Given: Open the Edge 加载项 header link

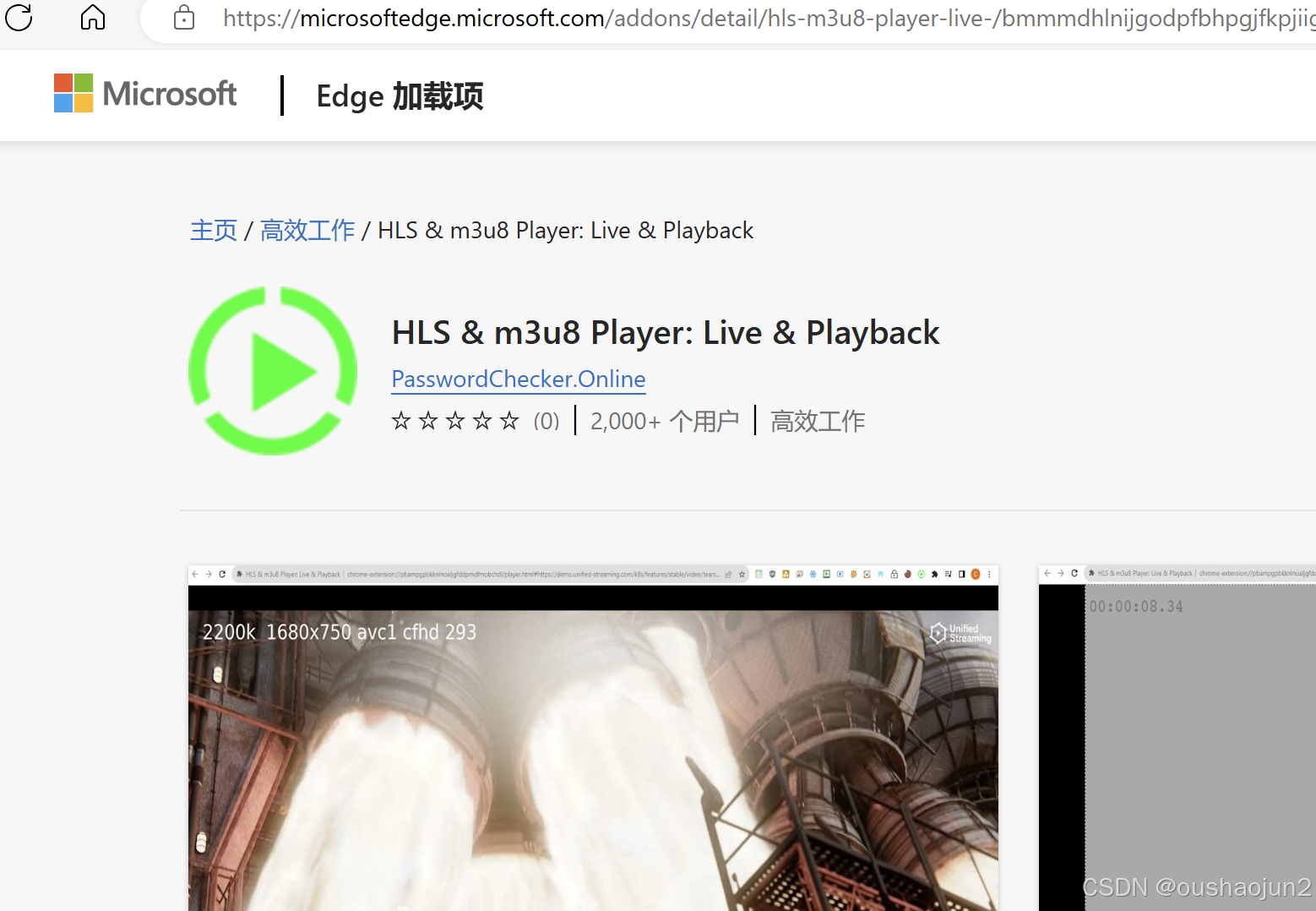Looking at the screenshot, I should pos(400,96).
